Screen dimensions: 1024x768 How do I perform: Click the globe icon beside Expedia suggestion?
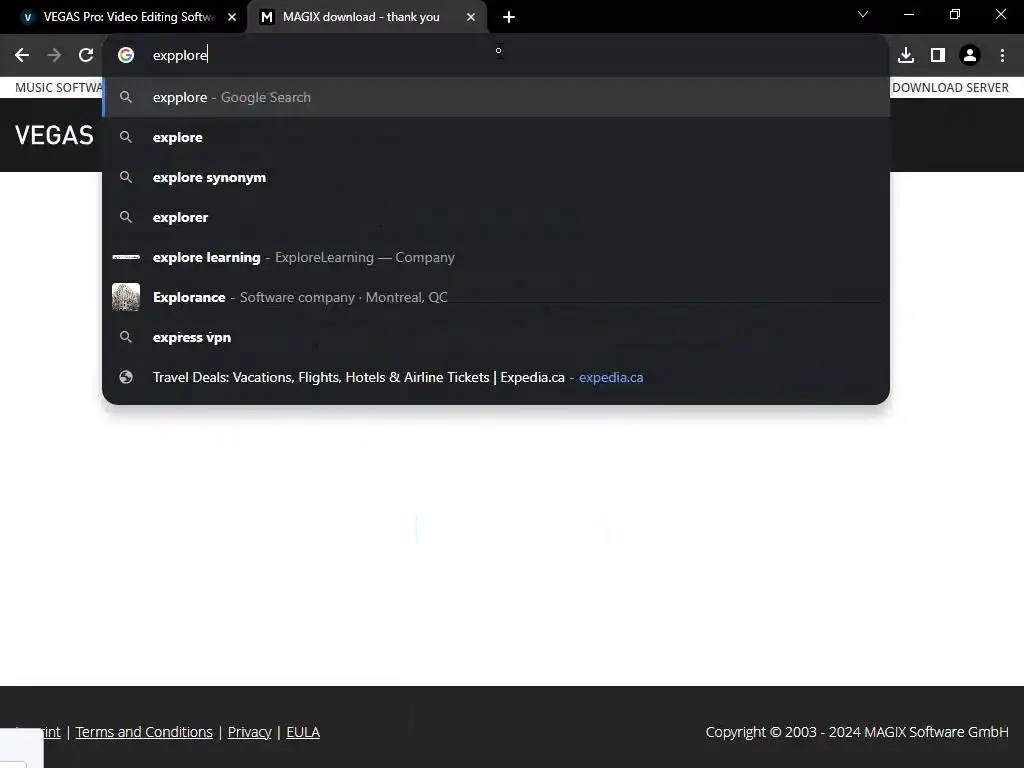click(x=126, y=377)
